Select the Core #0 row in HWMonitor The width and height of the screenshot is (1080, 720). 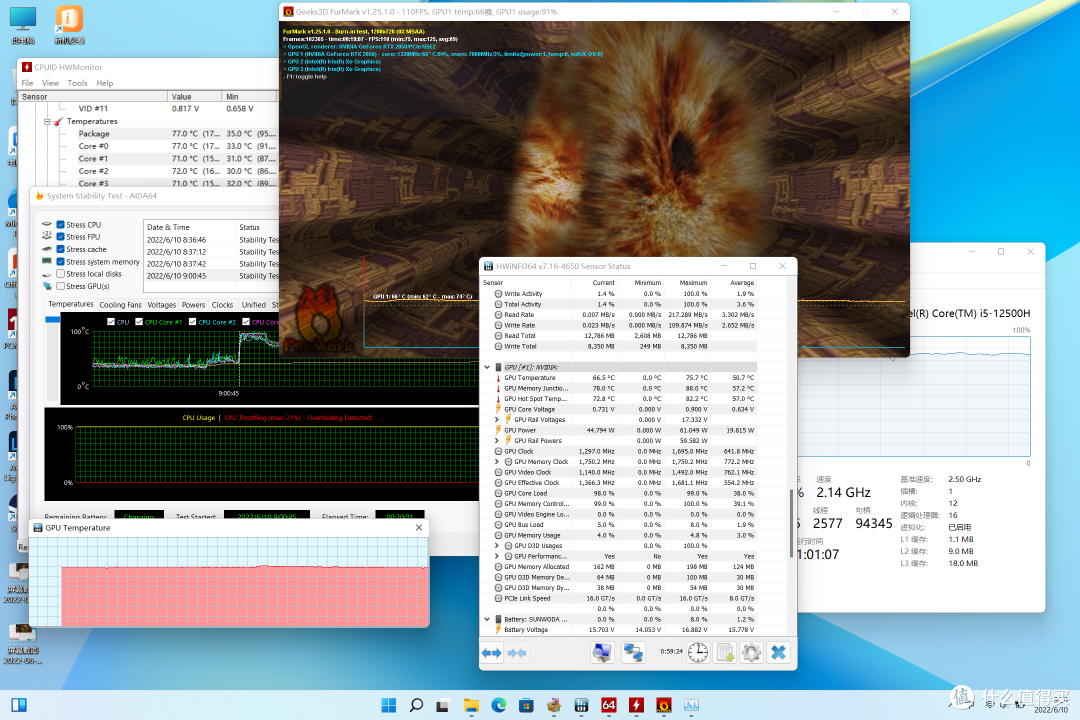tap(149, 146)
